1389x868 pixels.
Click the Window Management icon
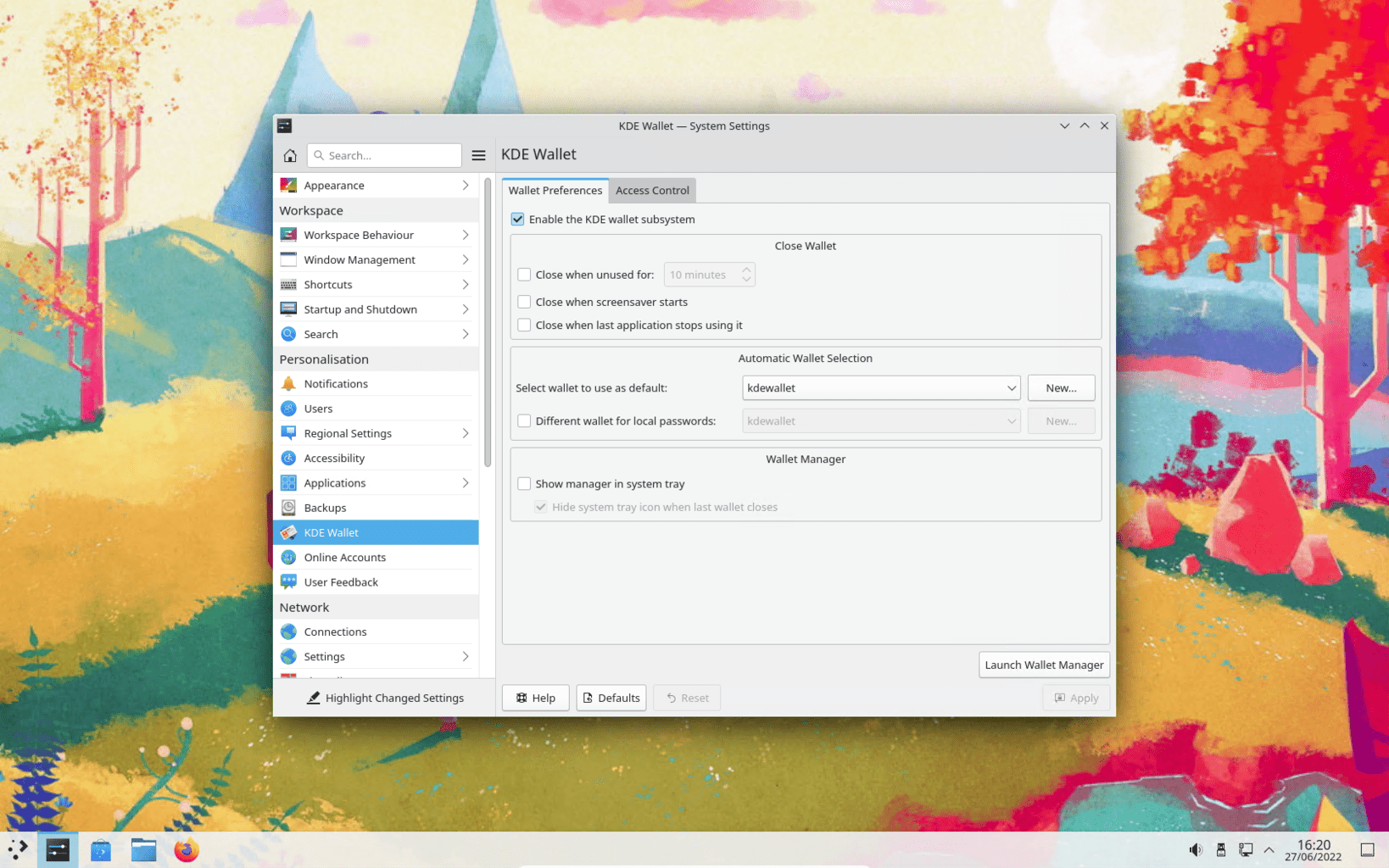tap(288, 259)
